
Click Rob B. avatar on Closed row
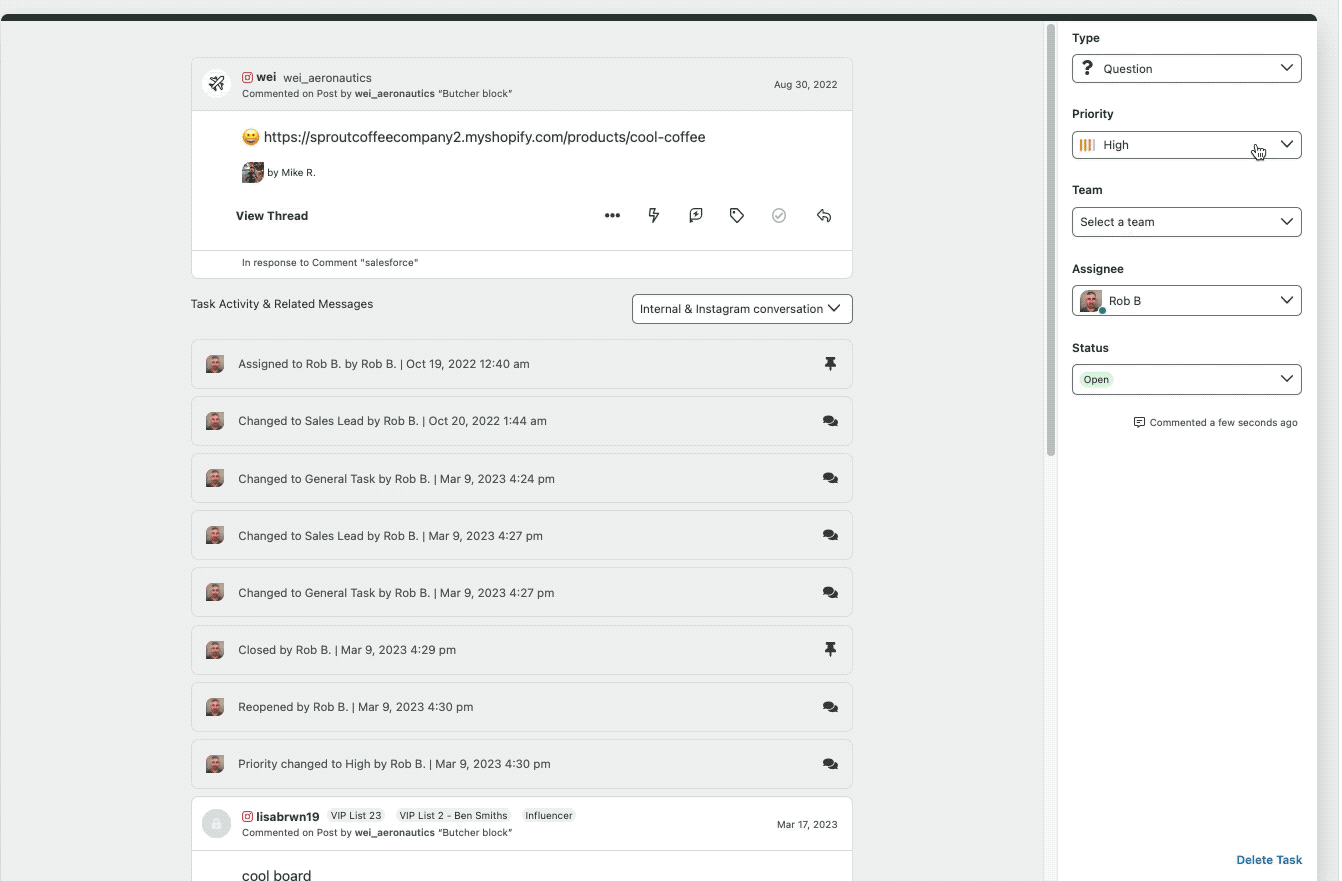tap(215, 650)
